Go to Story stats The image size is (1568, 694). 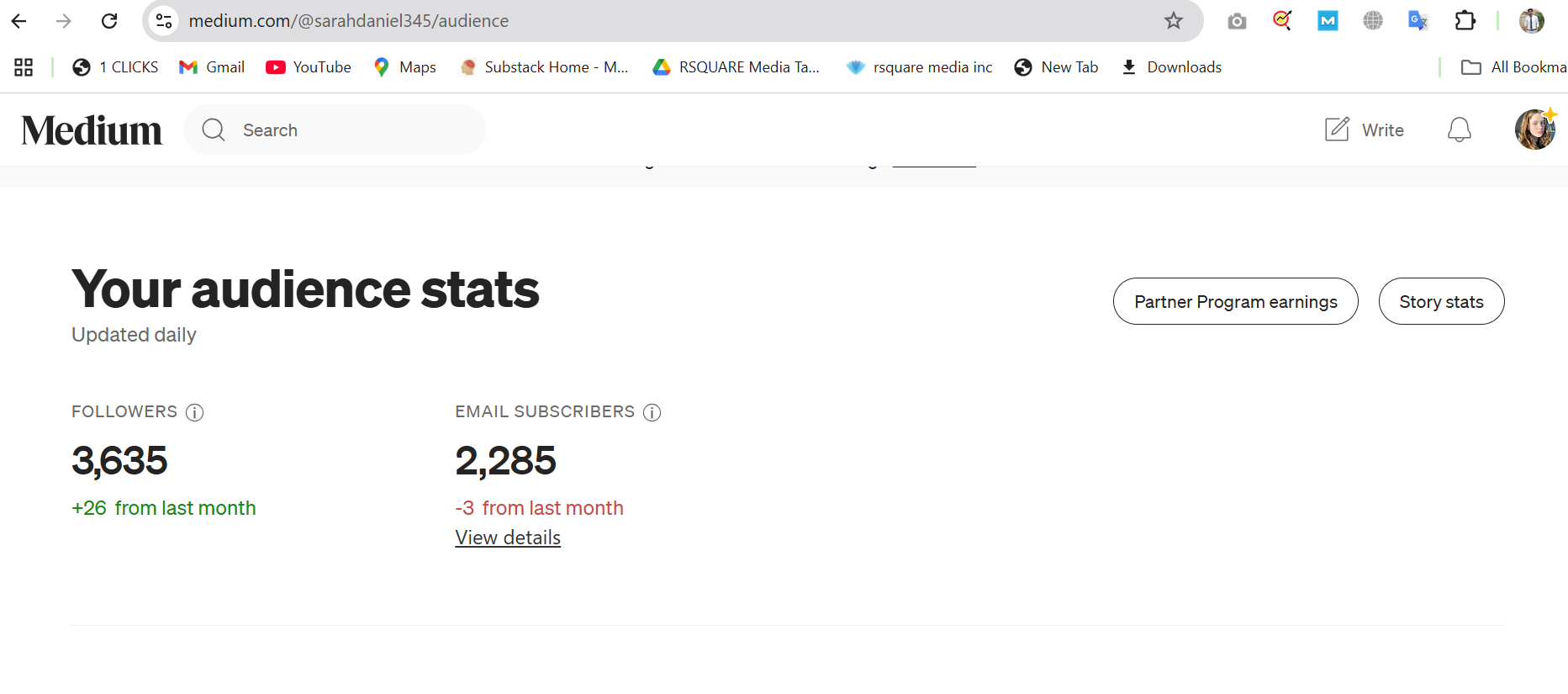click(x=1441, y=301)
